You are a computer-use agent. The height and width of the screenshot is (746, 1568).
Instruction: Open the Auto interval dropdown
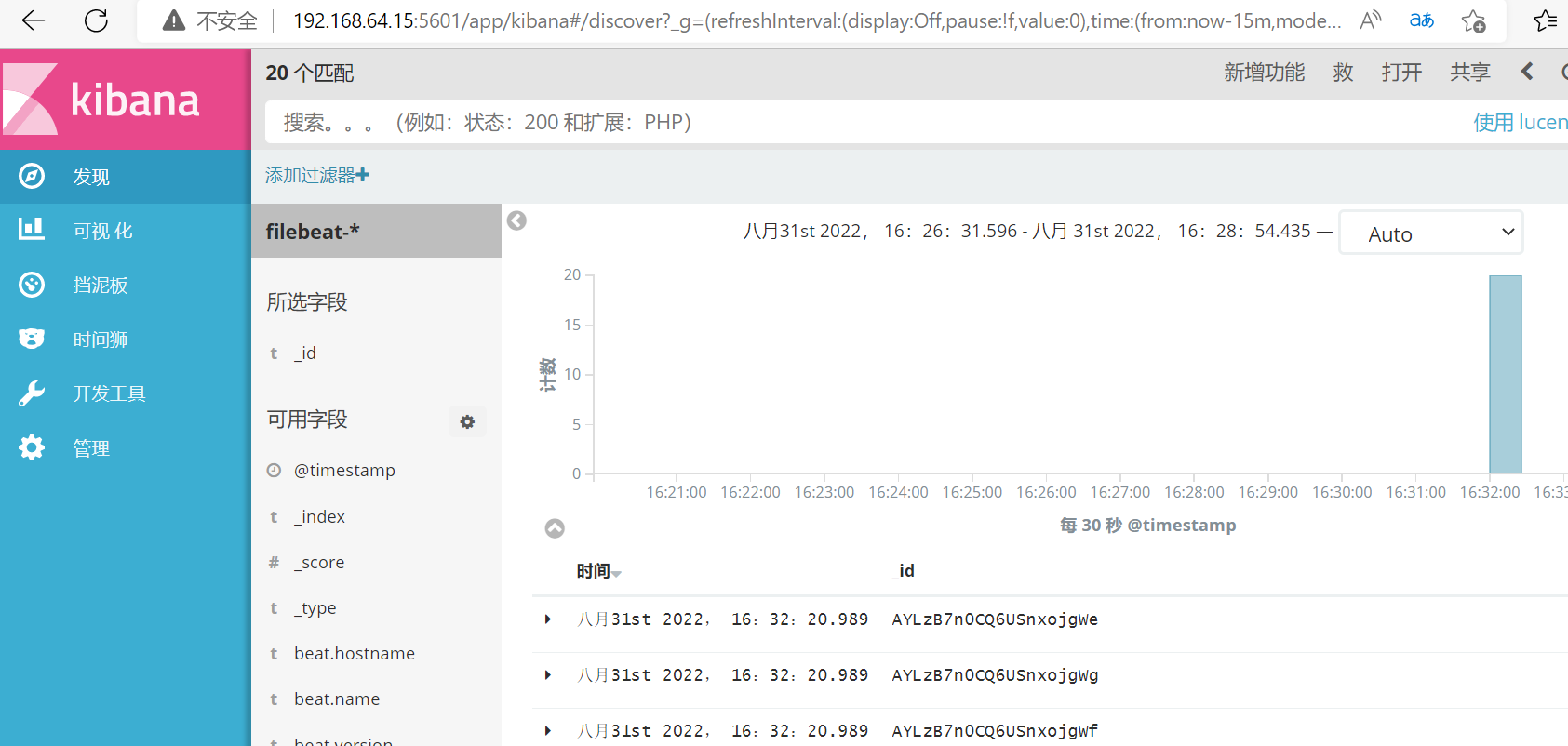[1431, 233]
